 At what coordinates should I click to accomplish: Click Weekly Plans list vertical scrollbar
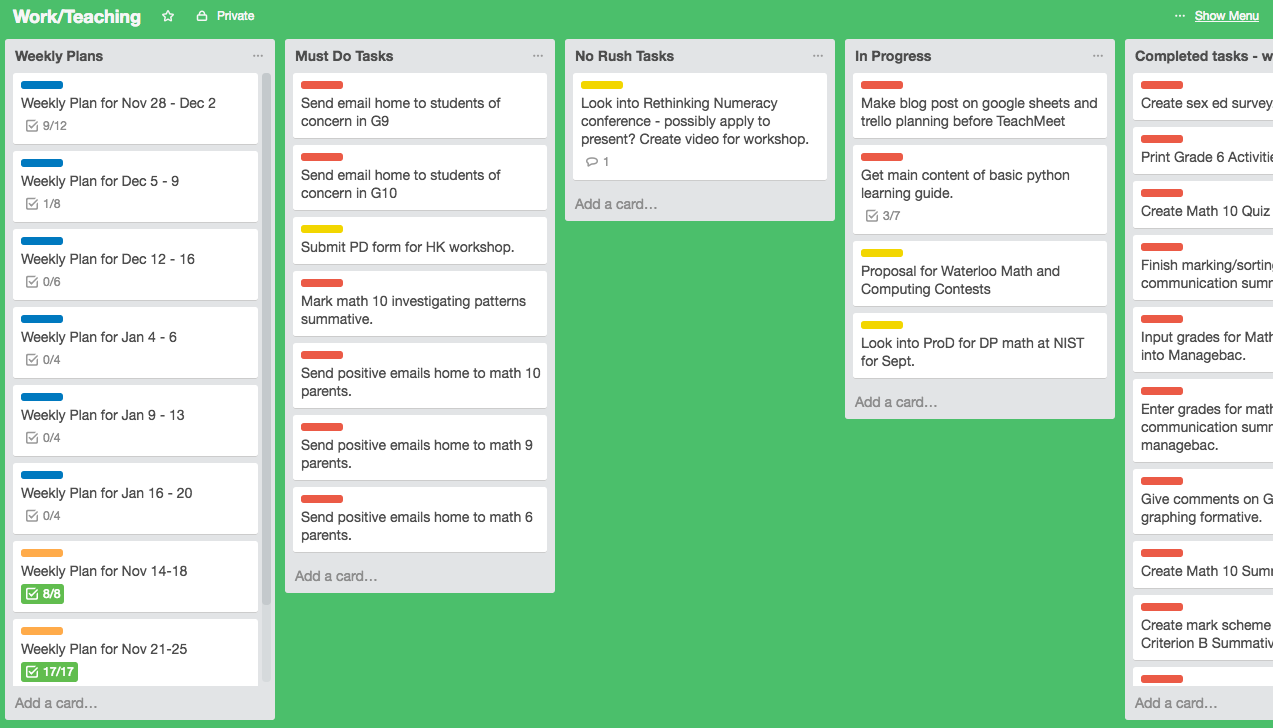pos(266,340)
